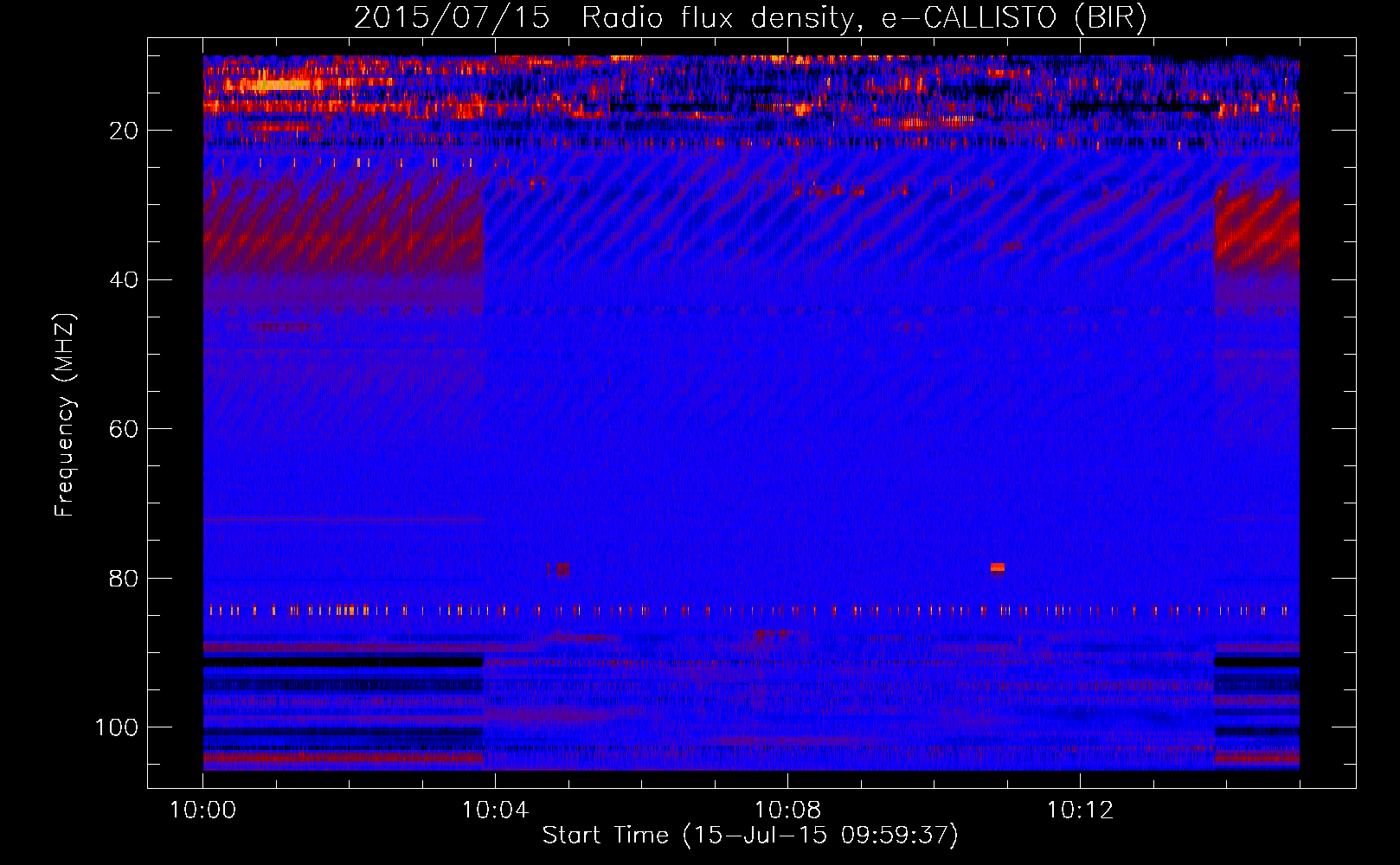Click the '40' frequency tick label
The image size is (1400, 865).
point(124,280)
